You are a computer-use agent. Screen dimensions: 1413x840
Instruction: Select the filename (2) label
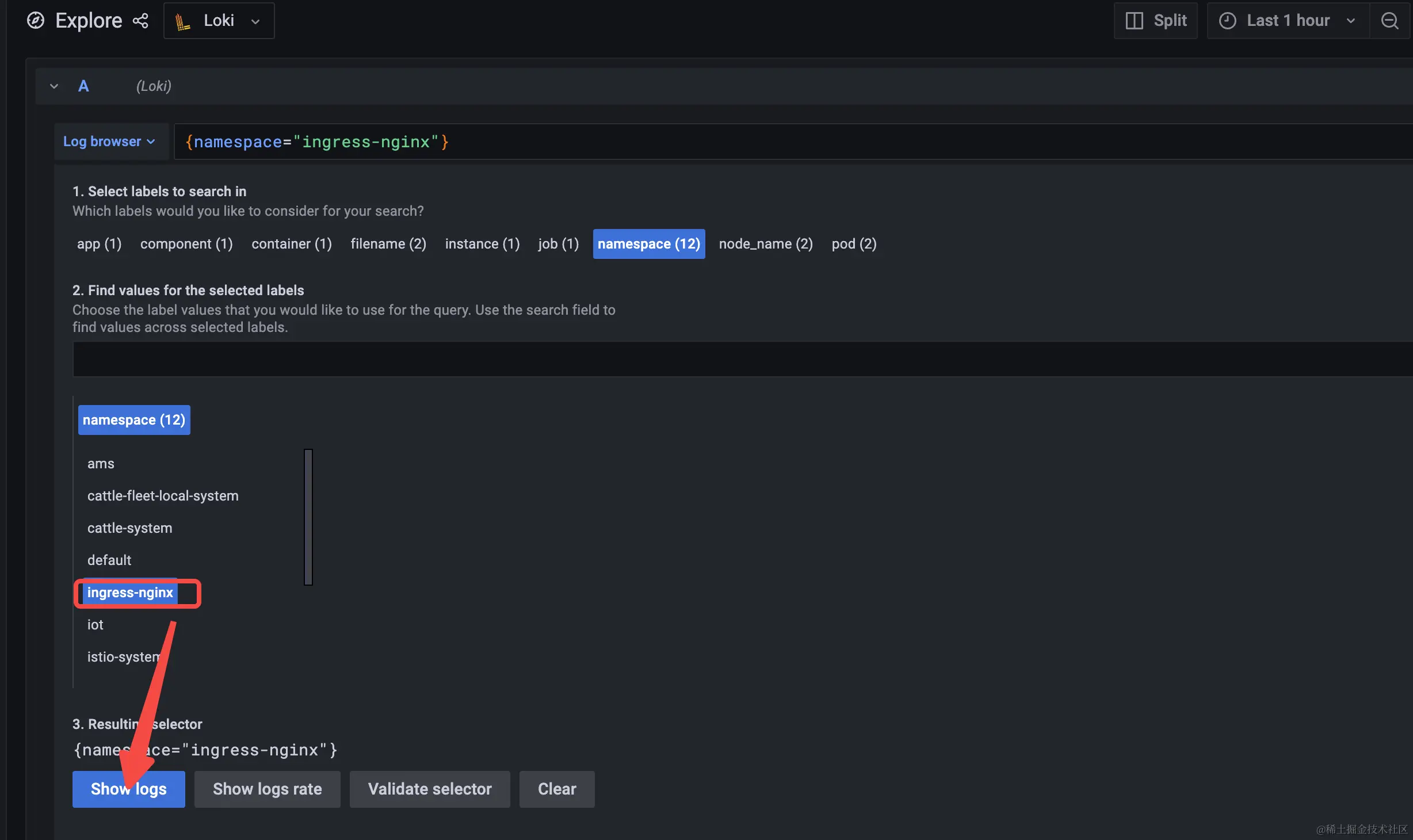[388, 244]
